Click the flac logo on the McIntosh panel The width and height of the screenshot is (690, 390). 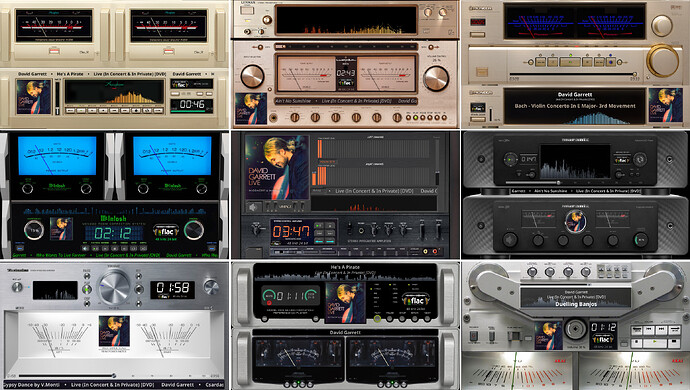coord(166,232)
